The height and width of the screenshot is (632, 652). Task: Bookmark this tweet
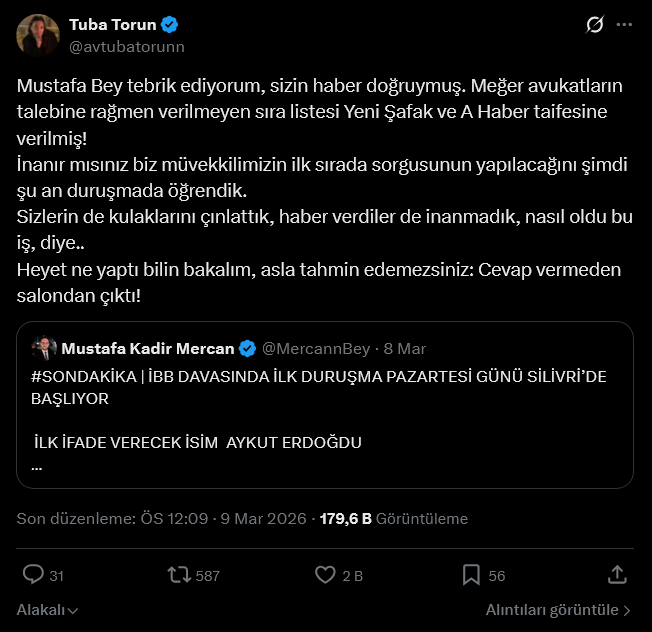point(471,575)
